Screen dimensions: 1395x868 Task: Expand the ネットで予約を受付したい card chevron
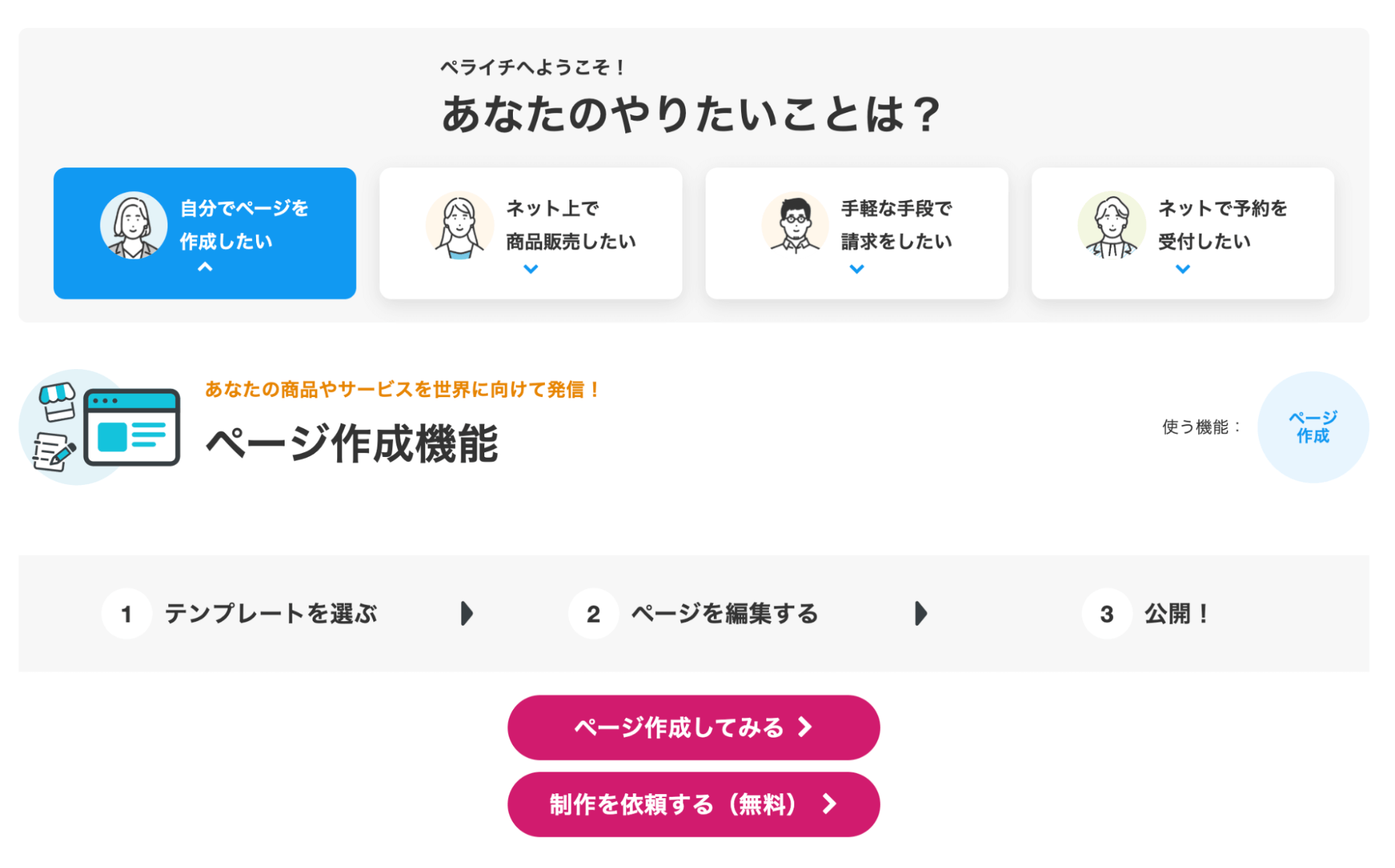(x=1181, y=269)
